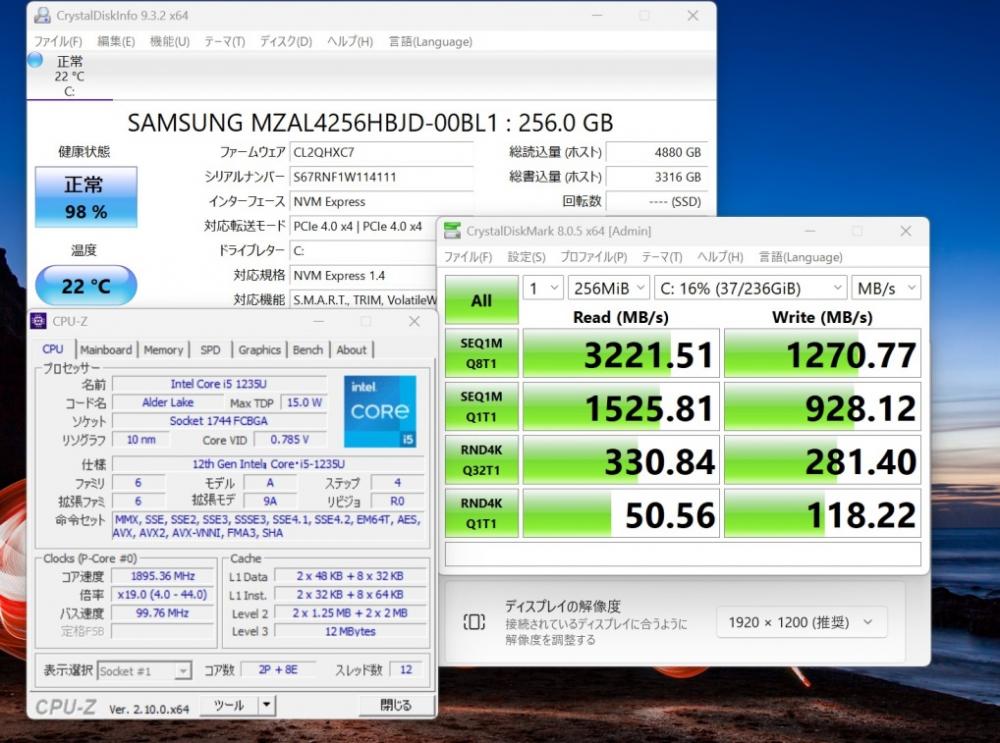
Task: Open 言語(Language) menu in CrystalDiskMark
Action: (800, 257)
